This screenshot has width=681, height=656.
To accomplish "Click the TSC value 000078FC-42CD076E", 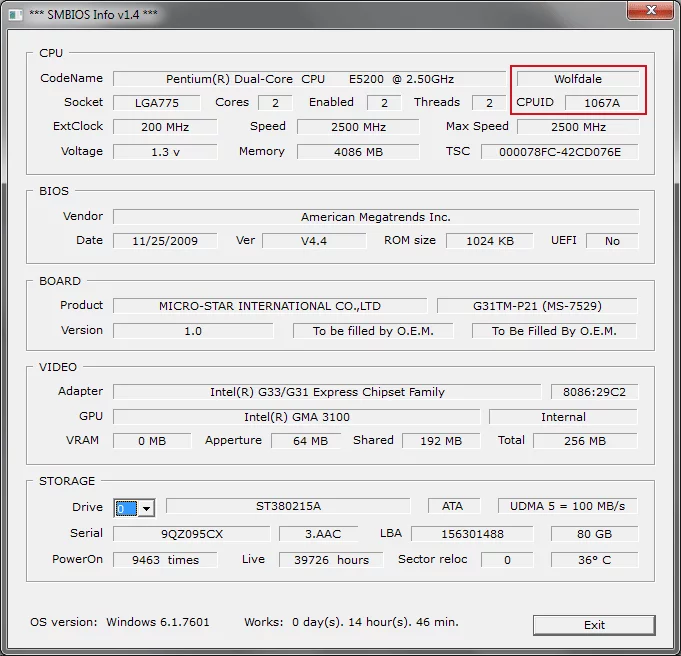I will [x=560, y=152].
